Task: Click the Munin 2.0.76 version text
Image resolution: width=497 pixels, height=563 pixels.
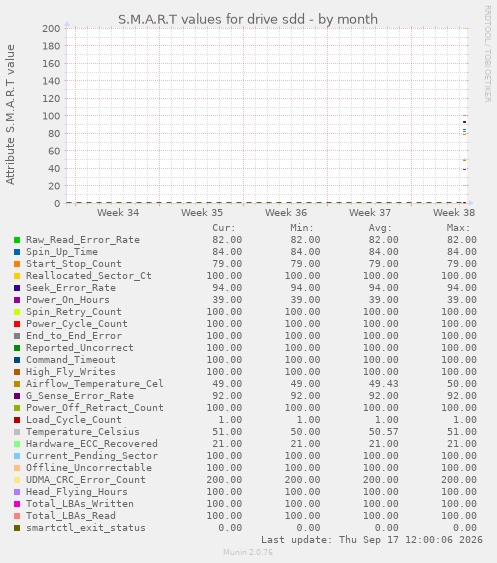Action: (248, 552)
